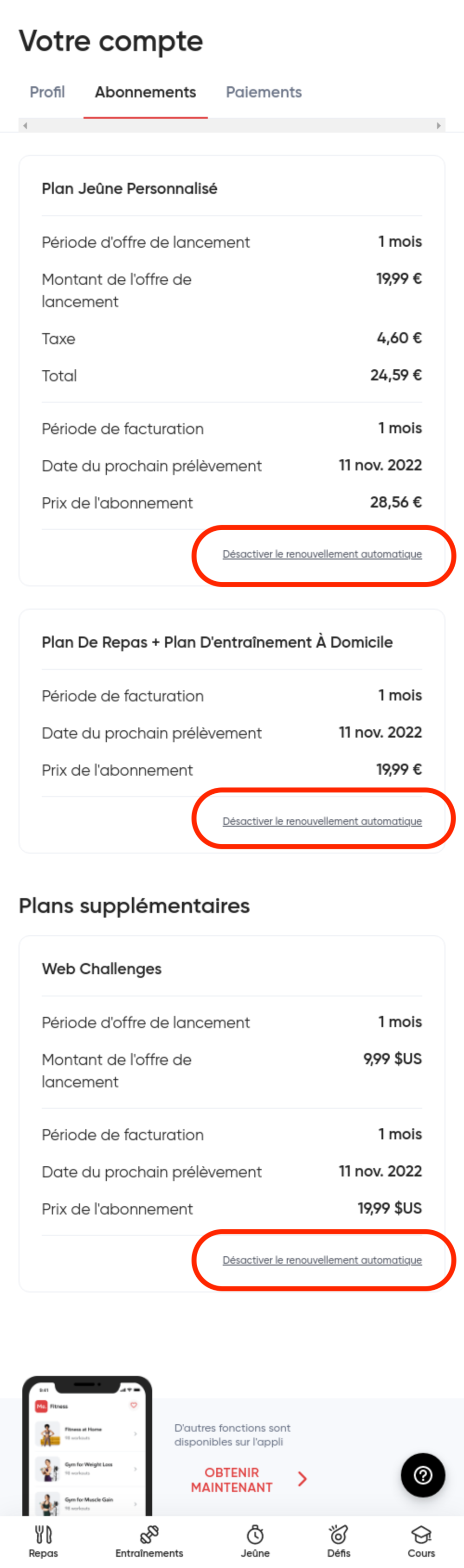Tap the Entraînements dumbbell icon
Screen dimensions: 464x1568
click(x=149, y=1535)
